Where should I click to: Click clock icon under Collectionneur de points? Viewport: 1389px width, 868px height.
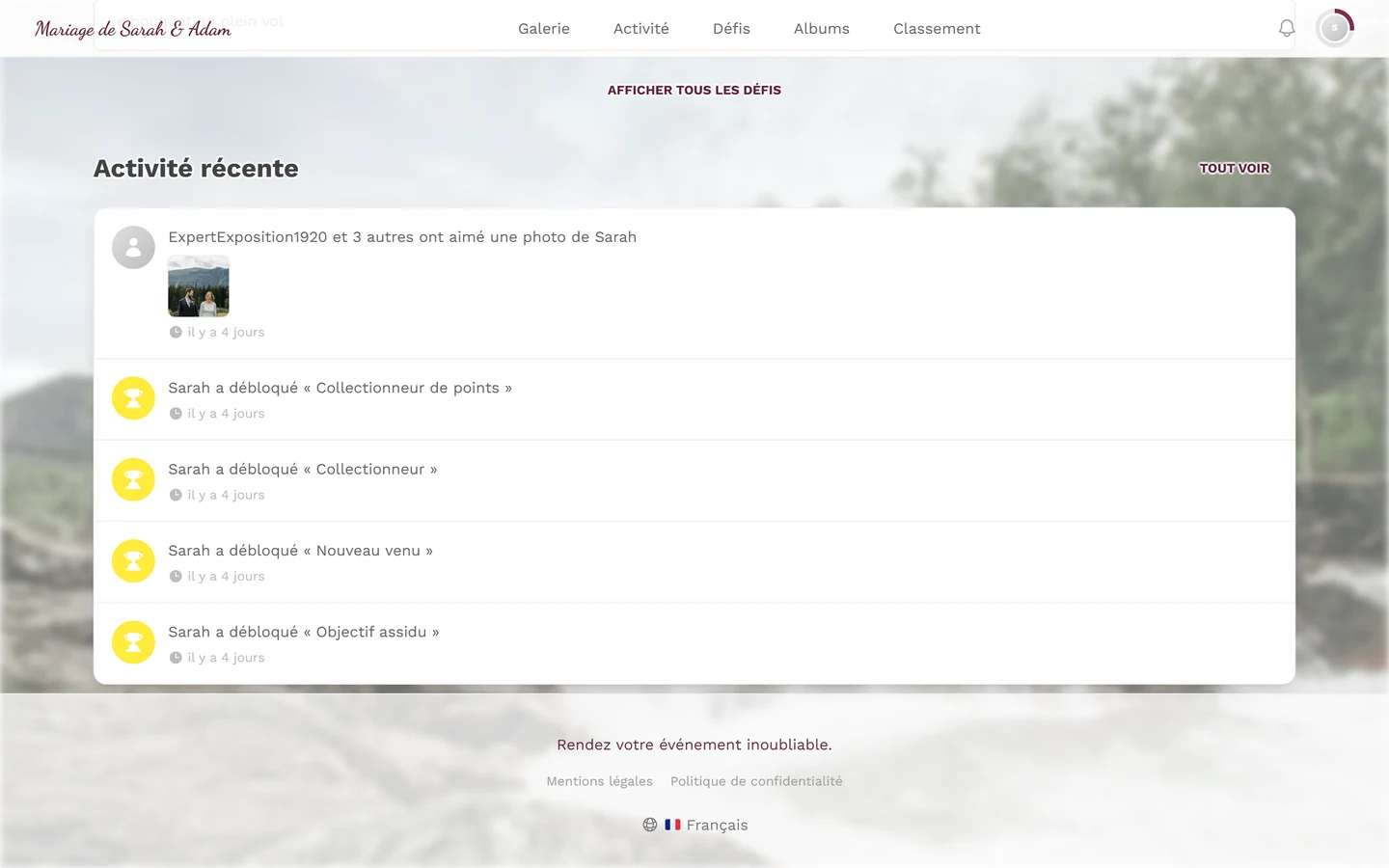(x=176, y=414)
